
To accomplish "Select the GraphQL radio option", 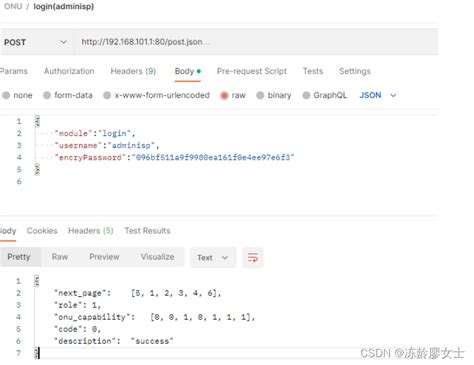I will [x=306, y=95].
